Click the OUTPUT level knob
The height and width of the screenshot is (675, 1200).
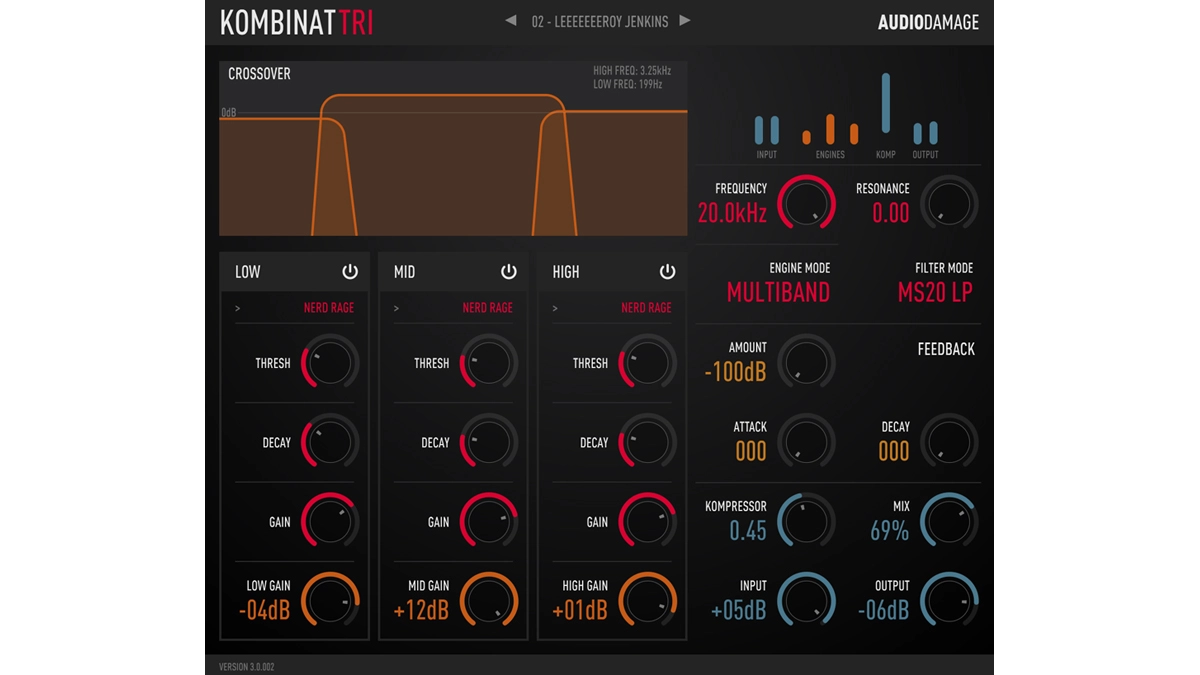(x=949, y=601)
